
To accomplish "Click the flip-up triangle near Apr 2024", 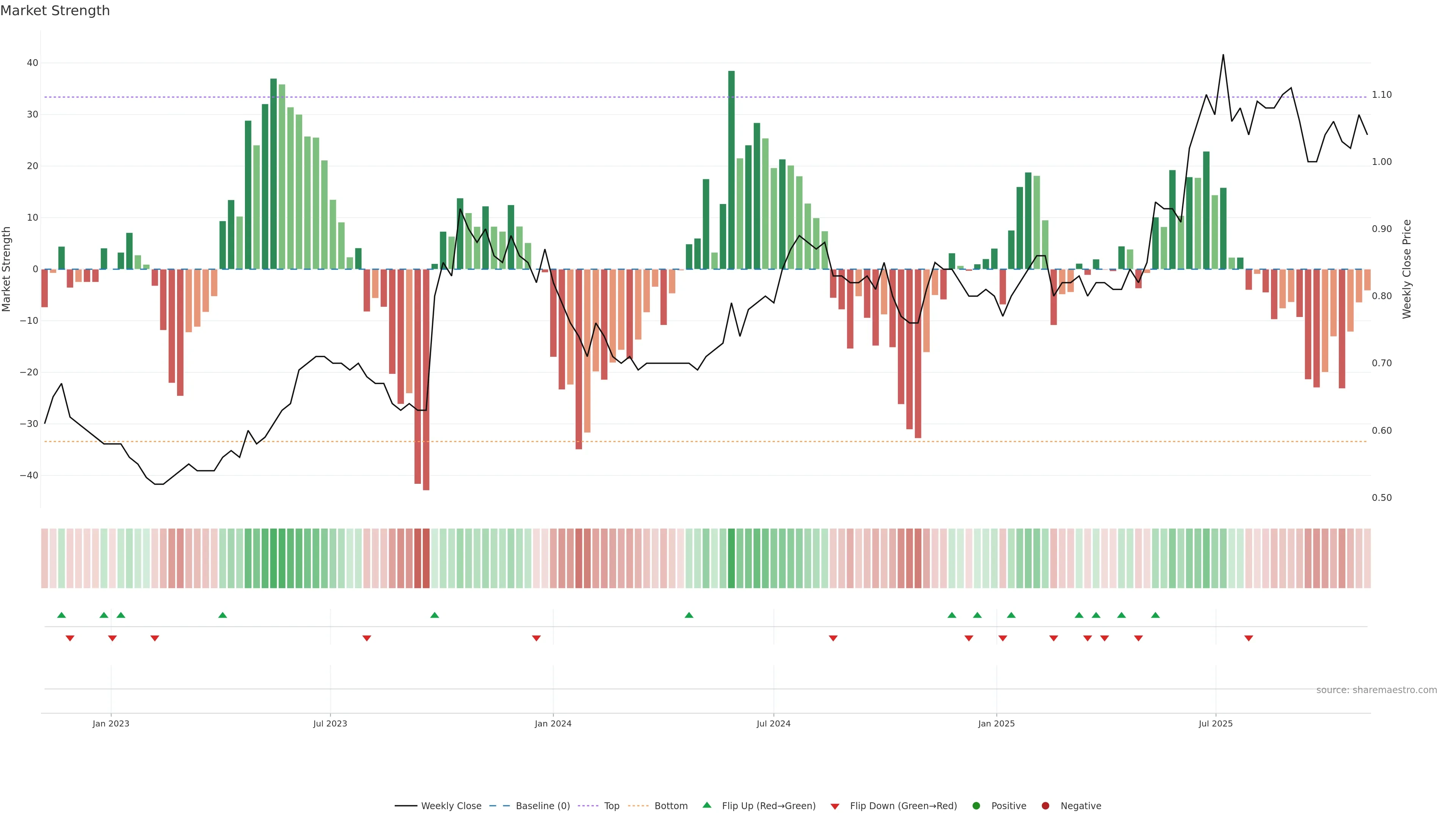I will coord(689,615).
